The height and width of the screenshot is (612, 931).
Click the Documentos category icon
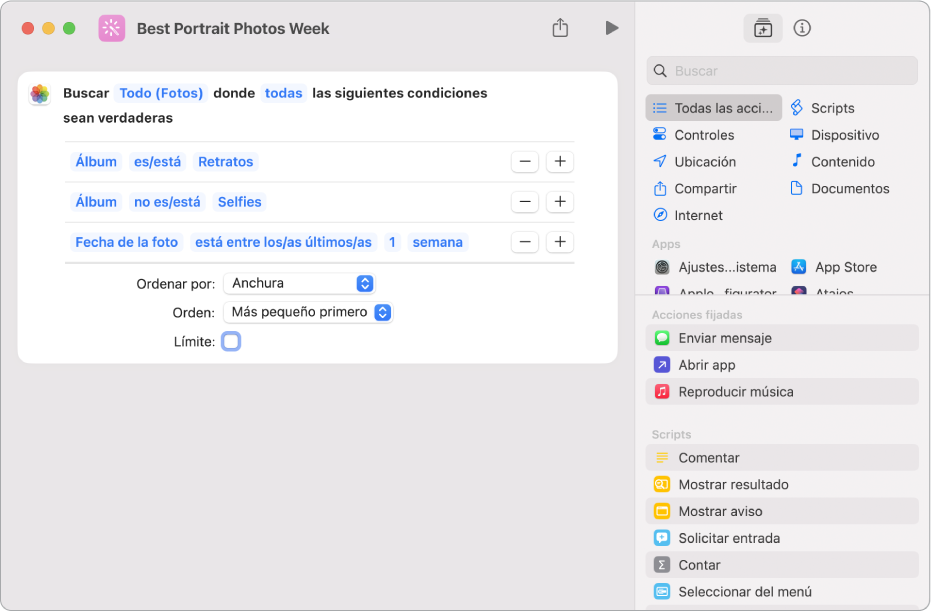(797, 188)
